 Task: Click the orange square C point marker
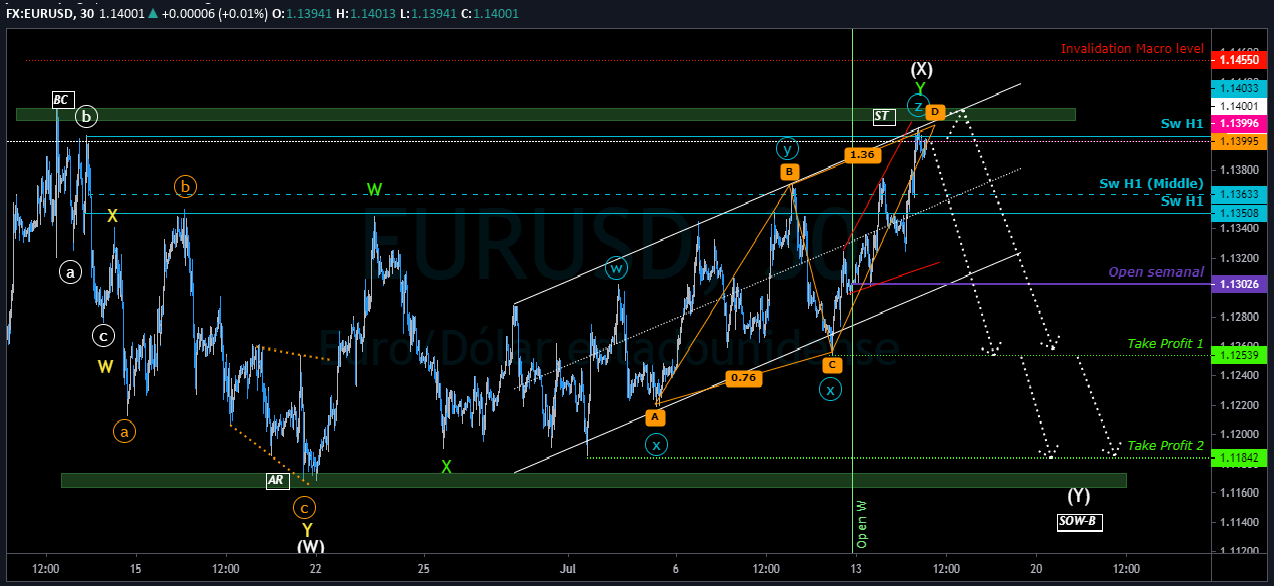tap(833, 365)
